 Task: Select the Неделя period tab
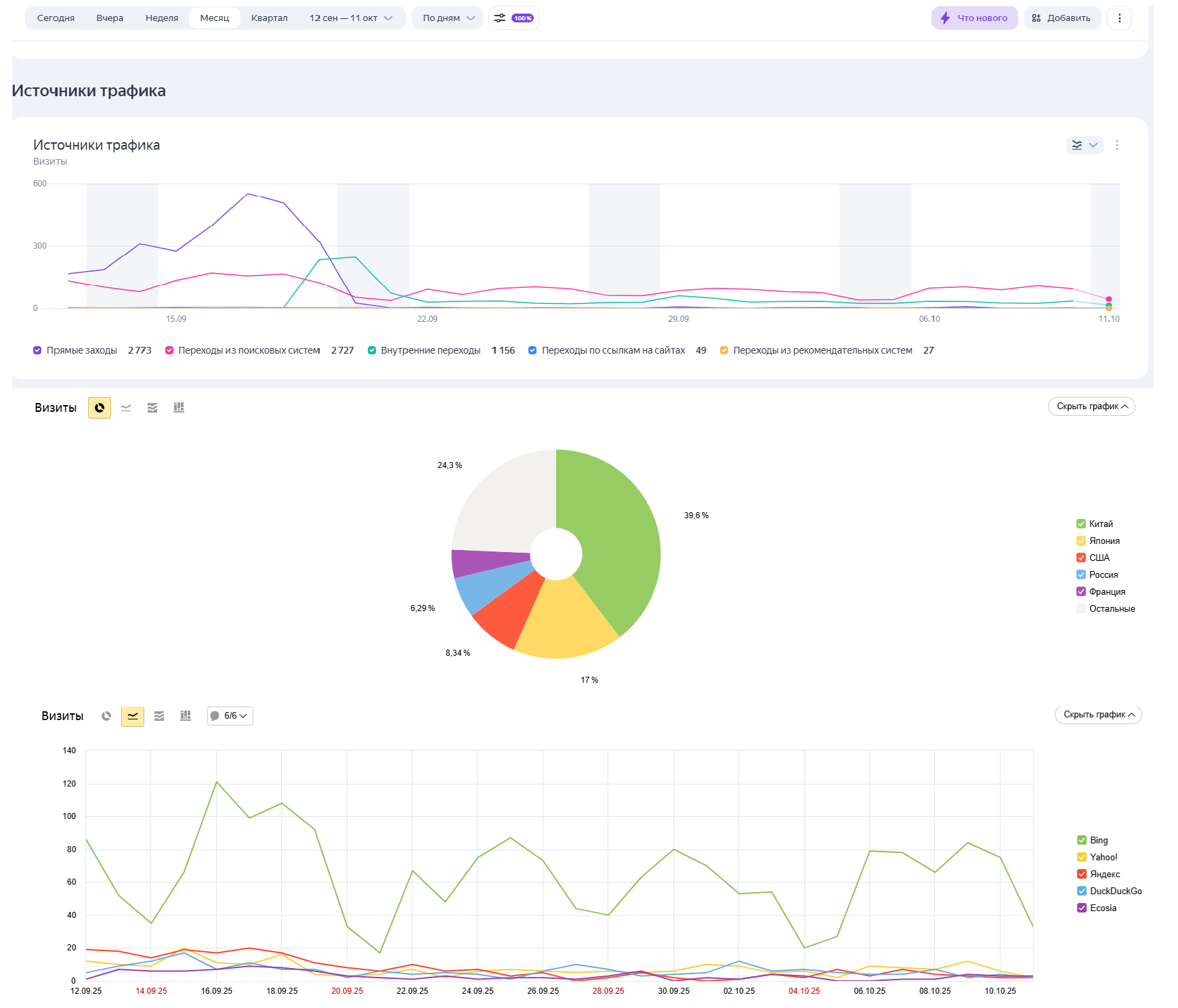coord(161,18)
